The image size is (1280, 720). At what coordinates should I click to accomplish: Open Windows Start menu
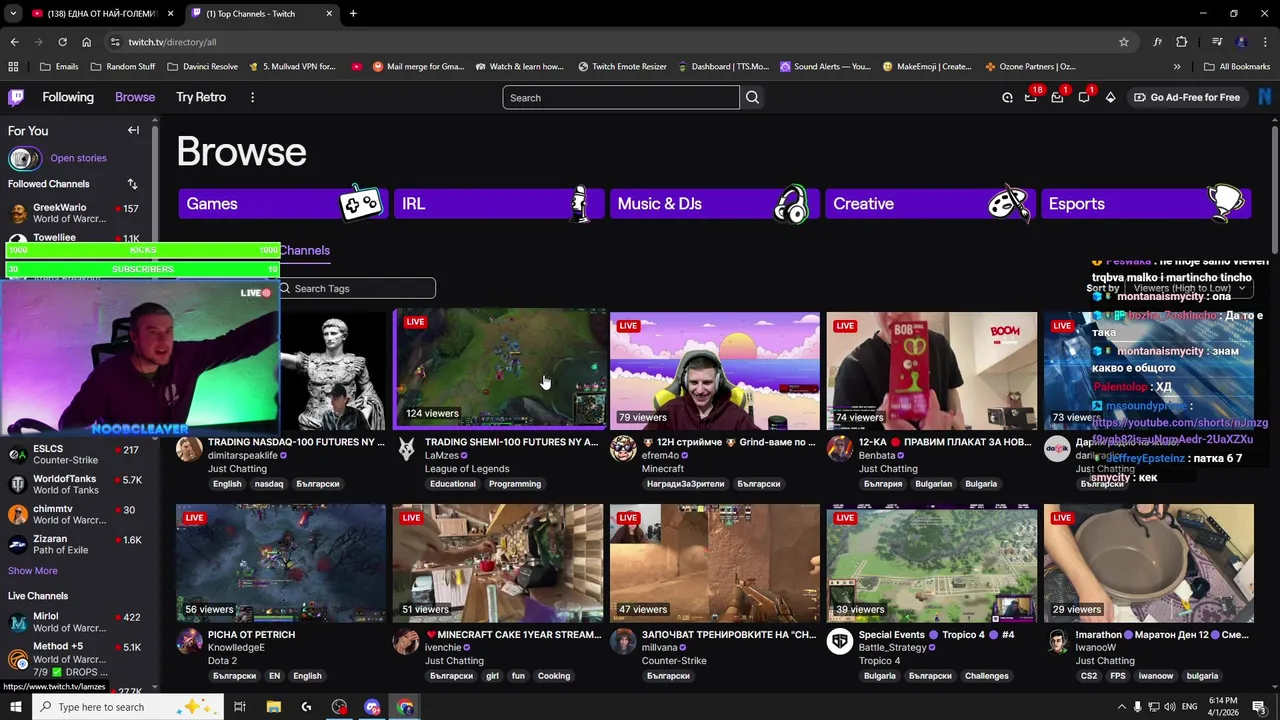pos(15,707)
